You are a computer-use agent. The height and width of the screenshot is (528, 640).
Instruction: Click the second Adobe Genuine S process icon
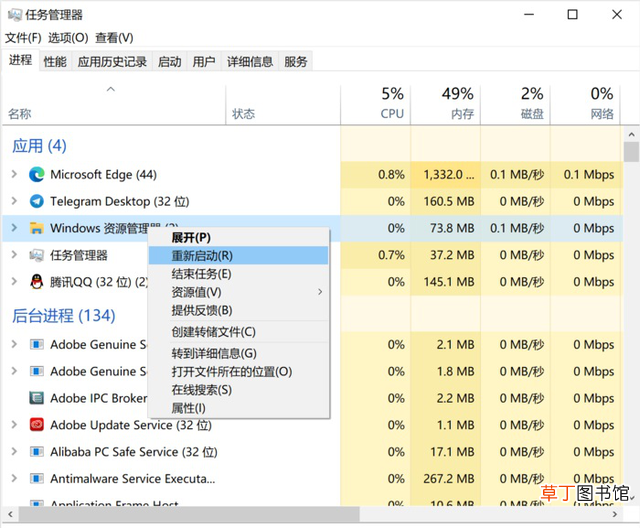pyautogui.click(x=37, y=371)
